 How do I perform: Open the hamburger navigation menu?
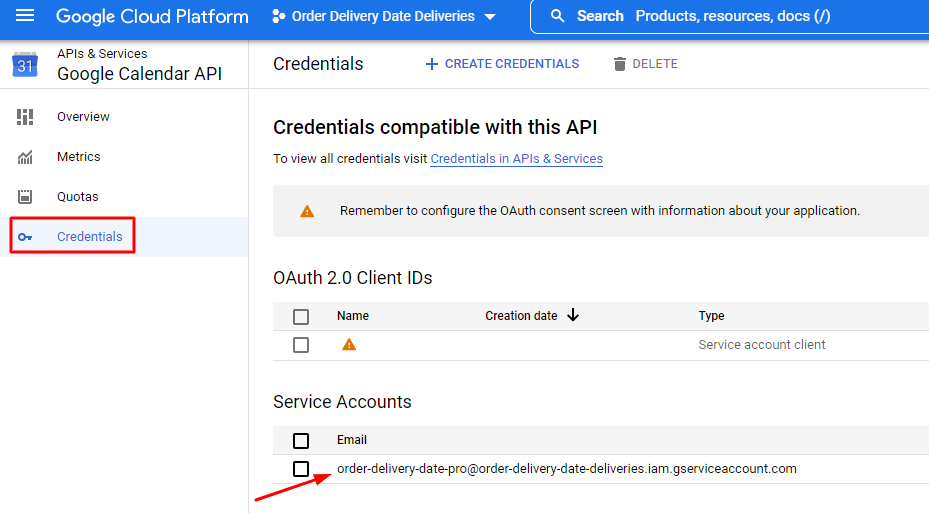[x=25, y=15]
